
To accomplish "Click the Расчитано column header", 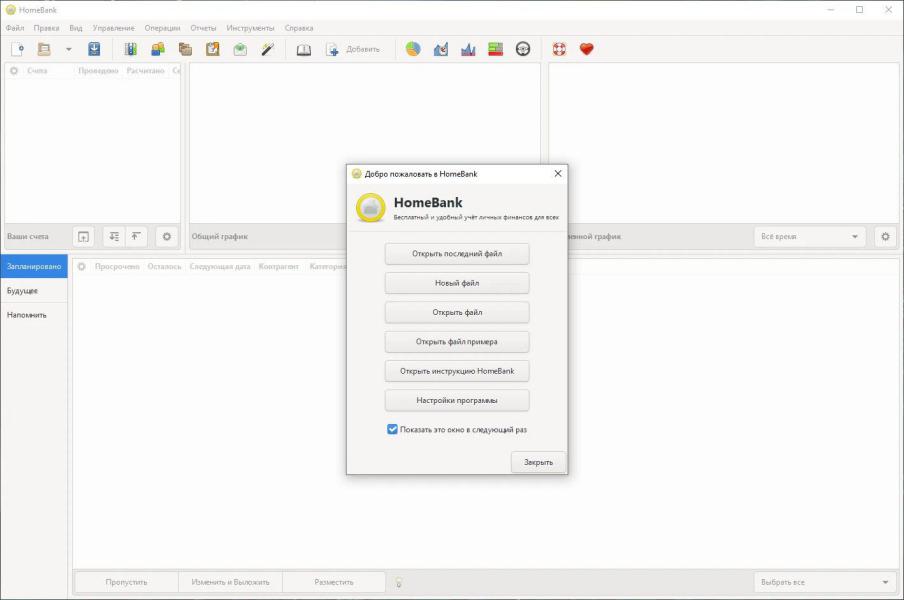I will pos(145,70).
